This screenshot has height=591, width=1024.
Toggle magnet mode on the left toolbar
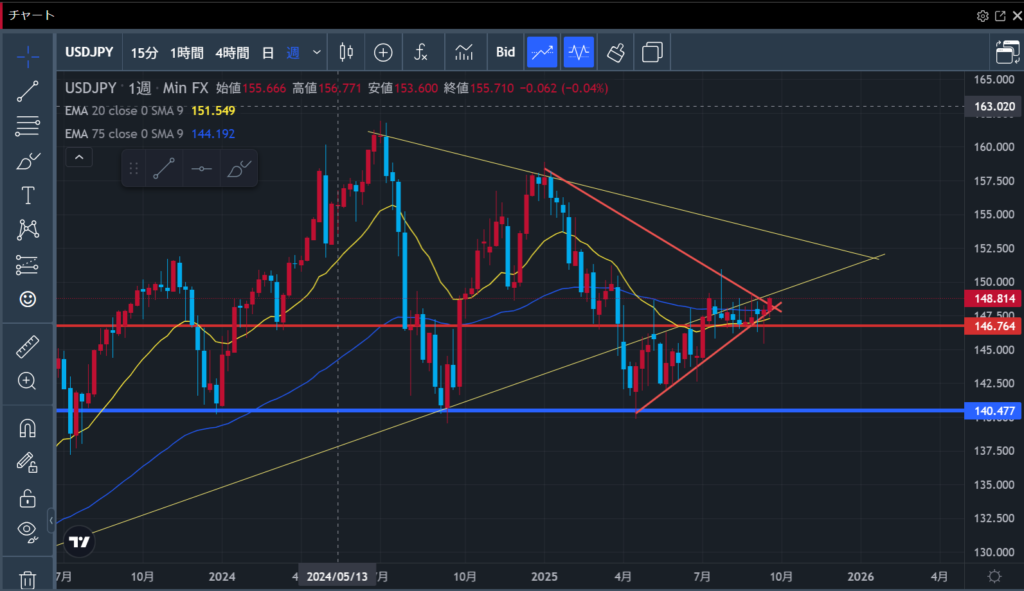point(27,428)
